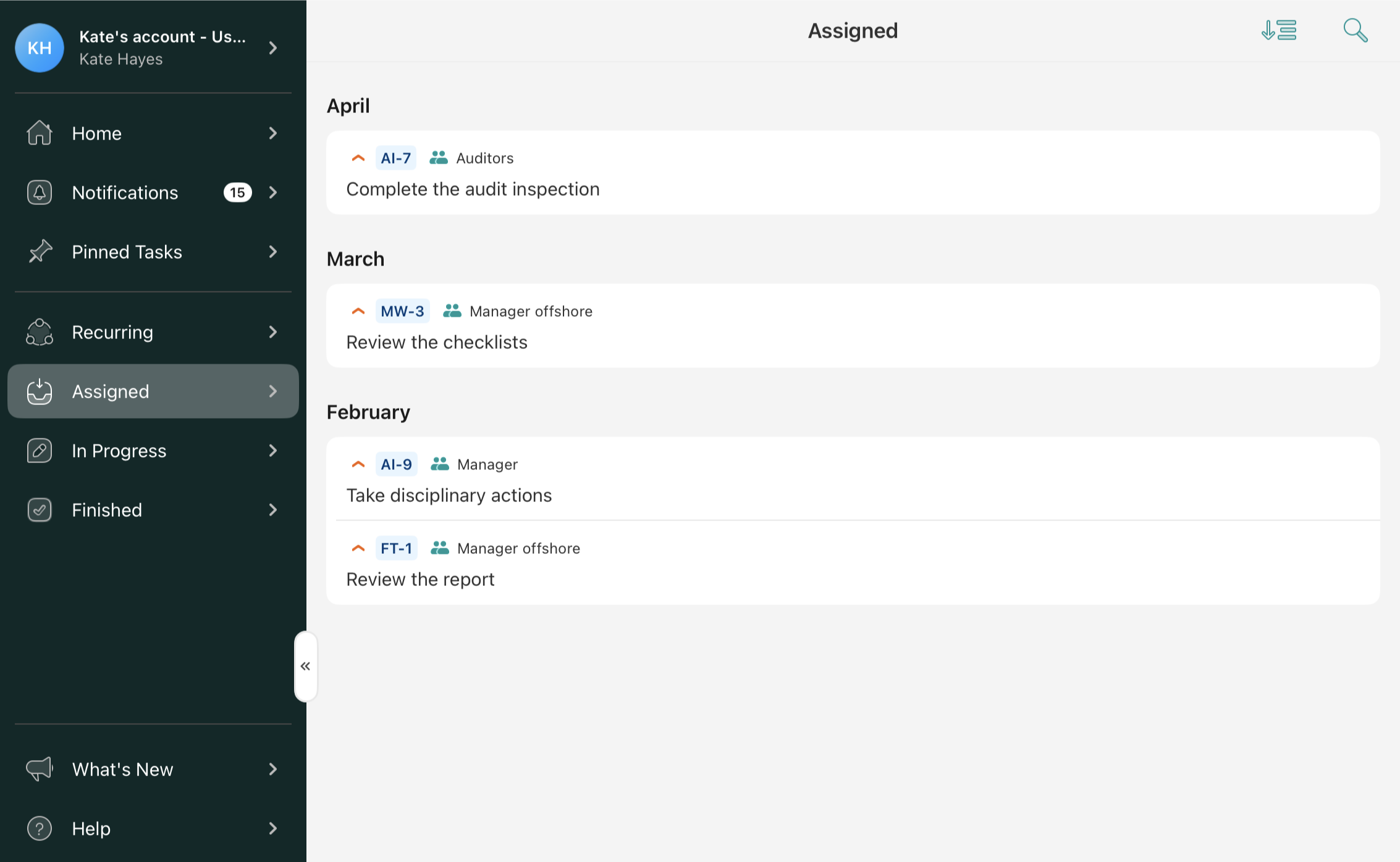The height and width of the screenshot is (862, 1400).
Task: Open the Review the report task
Action: coord(420,579)
